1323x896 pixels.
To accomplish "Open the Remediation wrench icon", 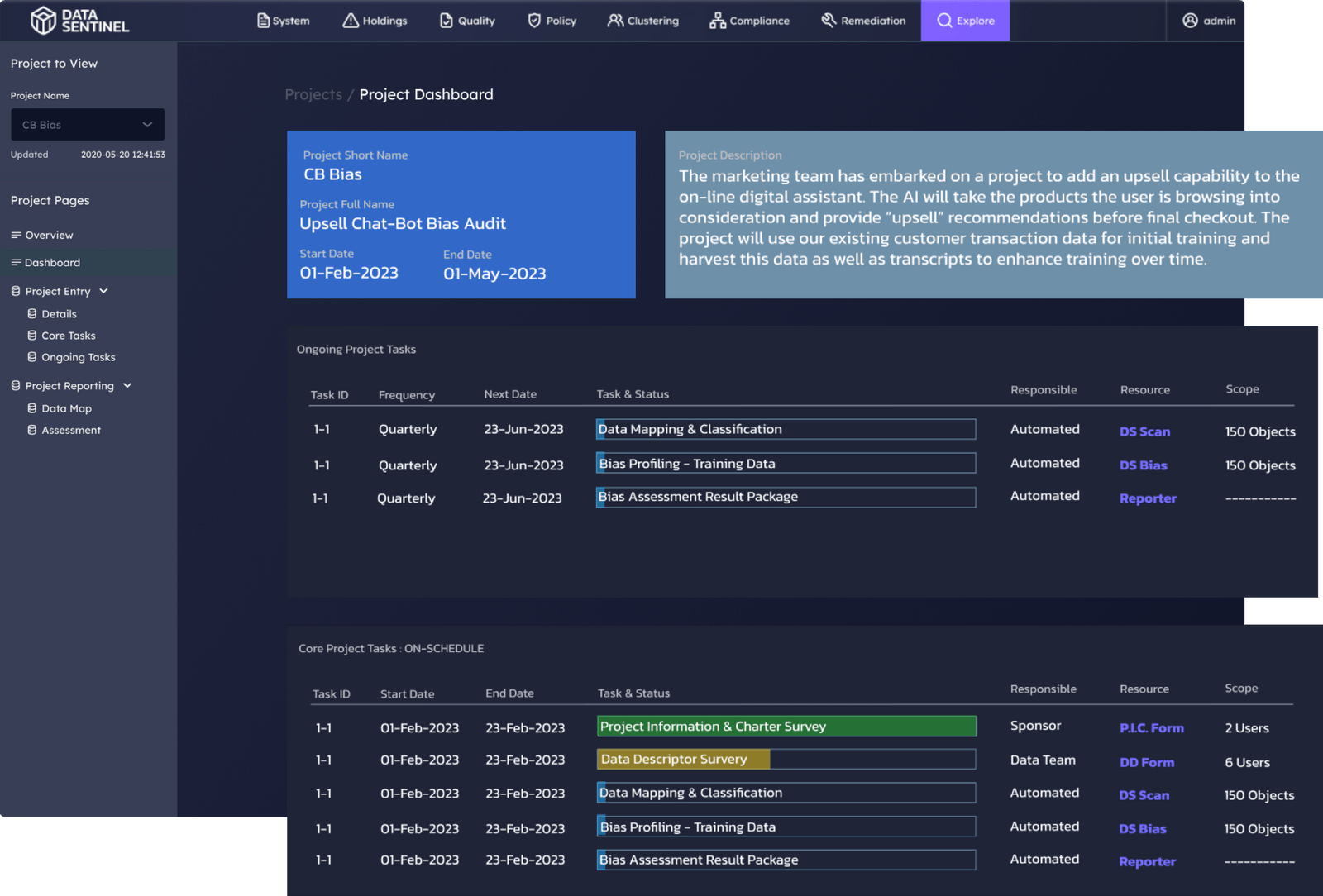I will click(x=828, y=20).
